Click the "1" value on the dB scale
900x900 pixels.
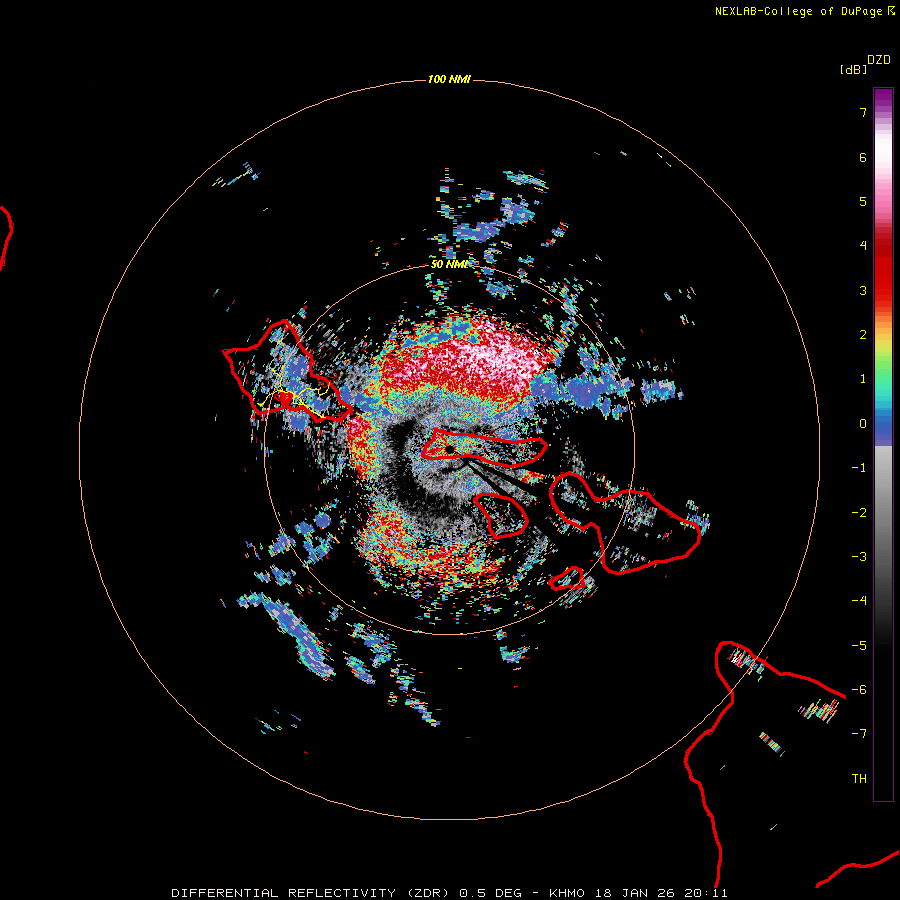pos(863,379)
